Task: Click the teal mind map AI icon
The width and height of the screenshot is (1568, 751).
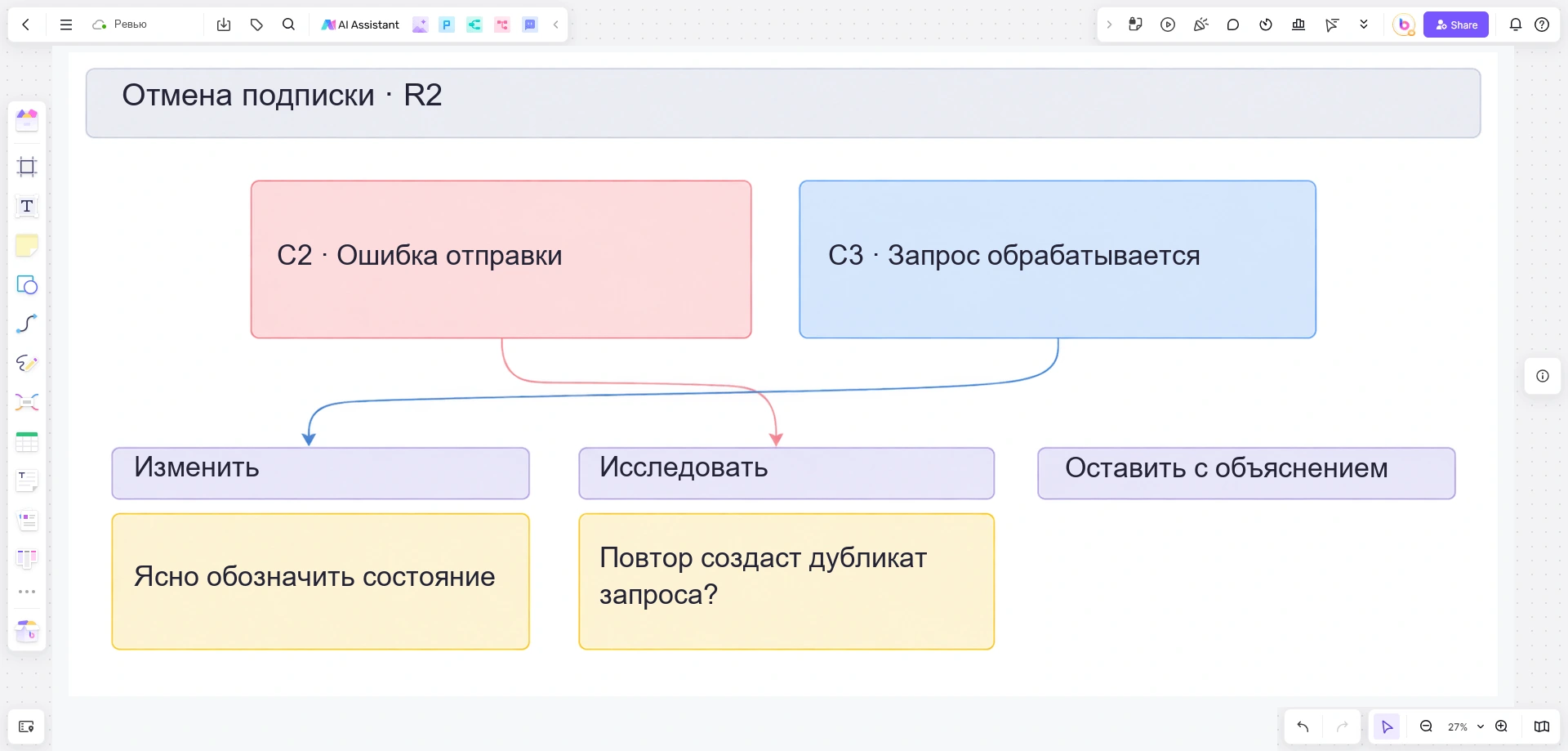Action: (x=474, y=25)
